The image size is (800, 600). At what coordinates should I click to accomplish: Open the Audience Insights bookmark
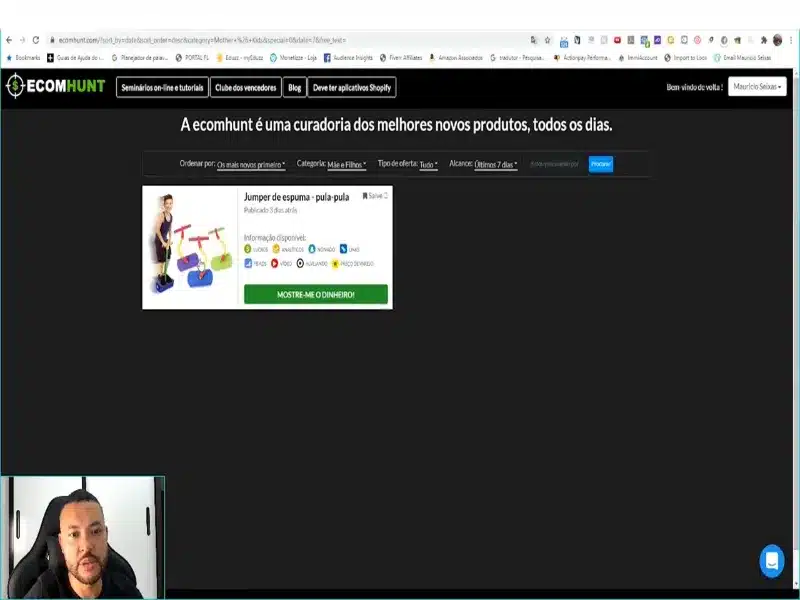(x=348, y=58)
